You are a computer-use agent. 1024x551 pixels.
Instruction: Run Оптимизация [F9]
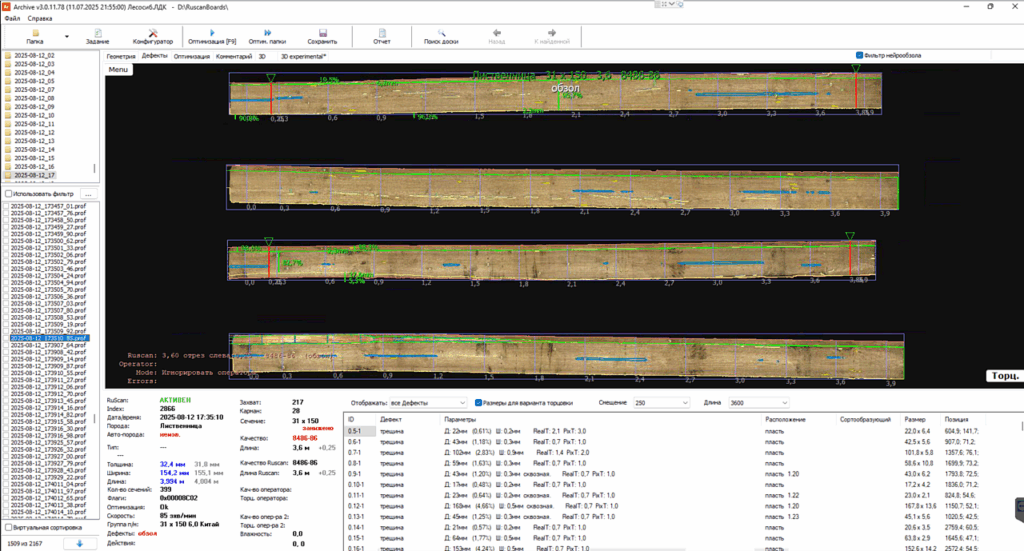tap(212, 37)
